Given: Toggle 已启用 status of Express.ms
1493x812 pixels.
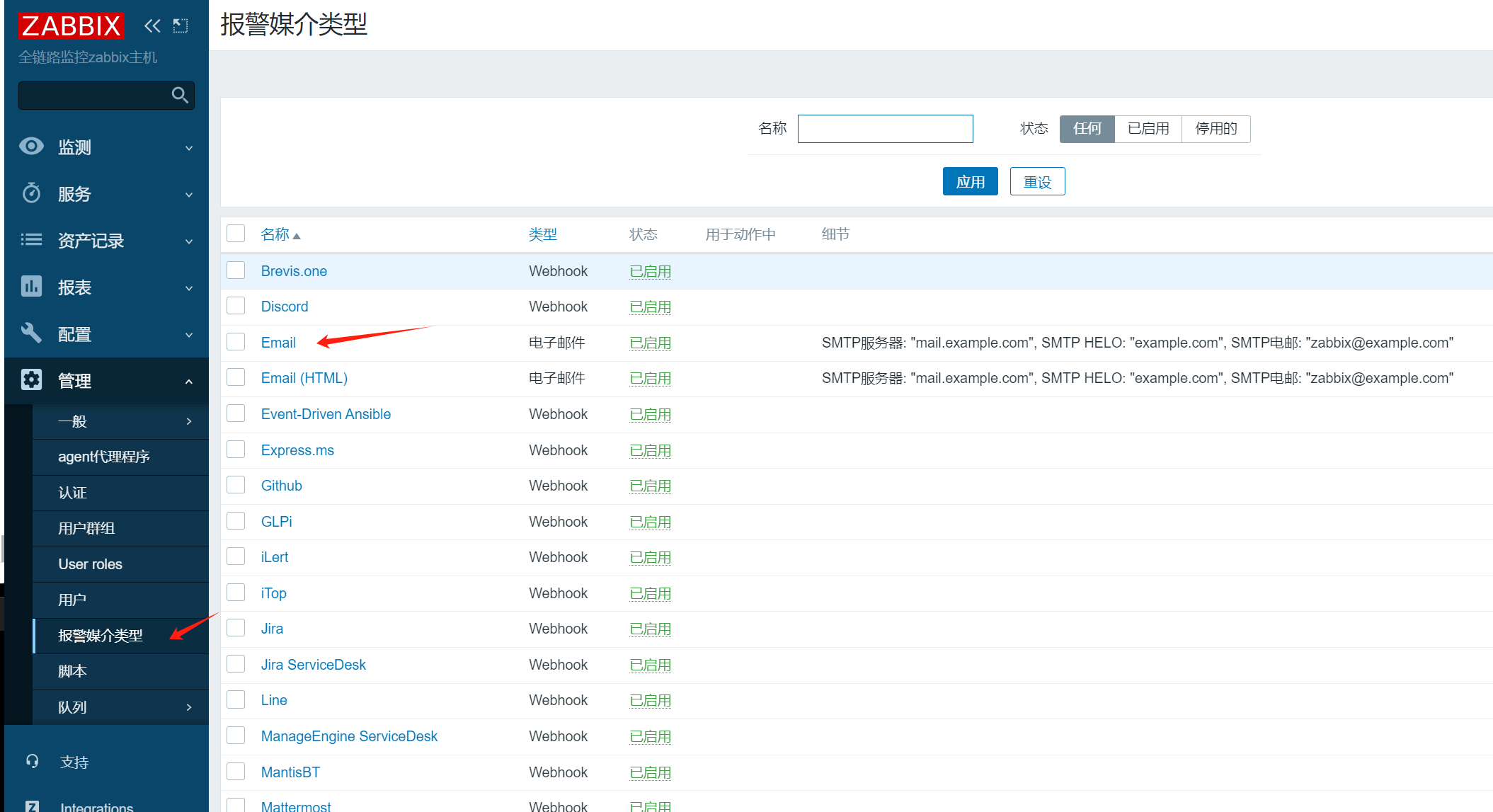Looking at the screenshot, I should 650,450.
